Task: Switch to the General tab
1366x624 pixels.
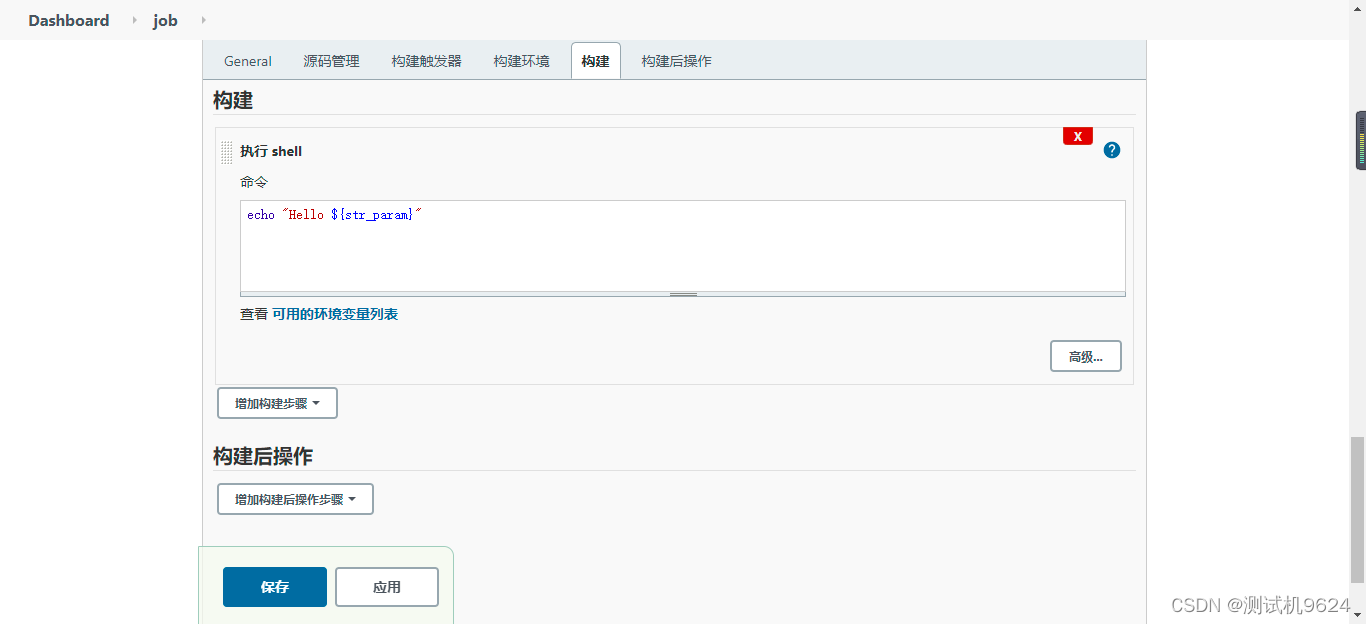Action: [248, 61]
